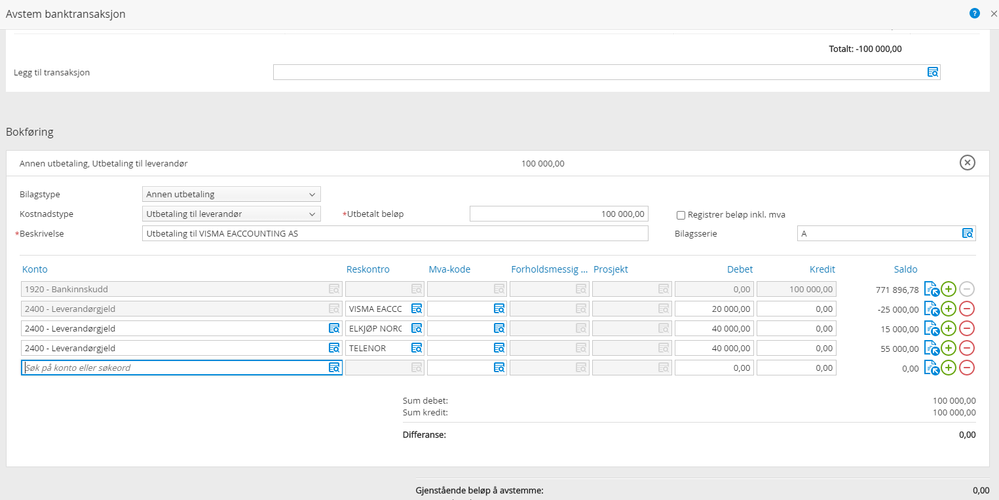Open Bilagsserie lookup icon
The image size is (999, 500).
point(968,234)
